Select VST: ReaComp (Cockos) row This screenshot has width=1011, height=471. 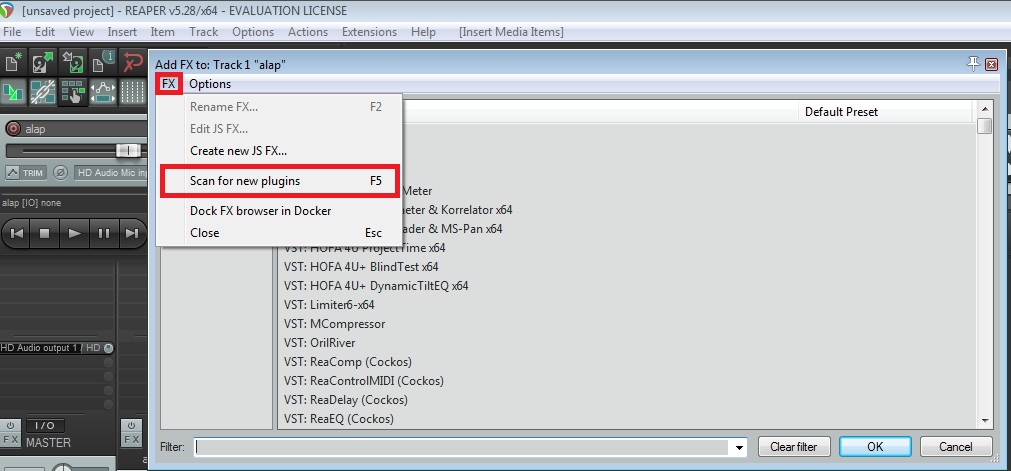point(348,362)
